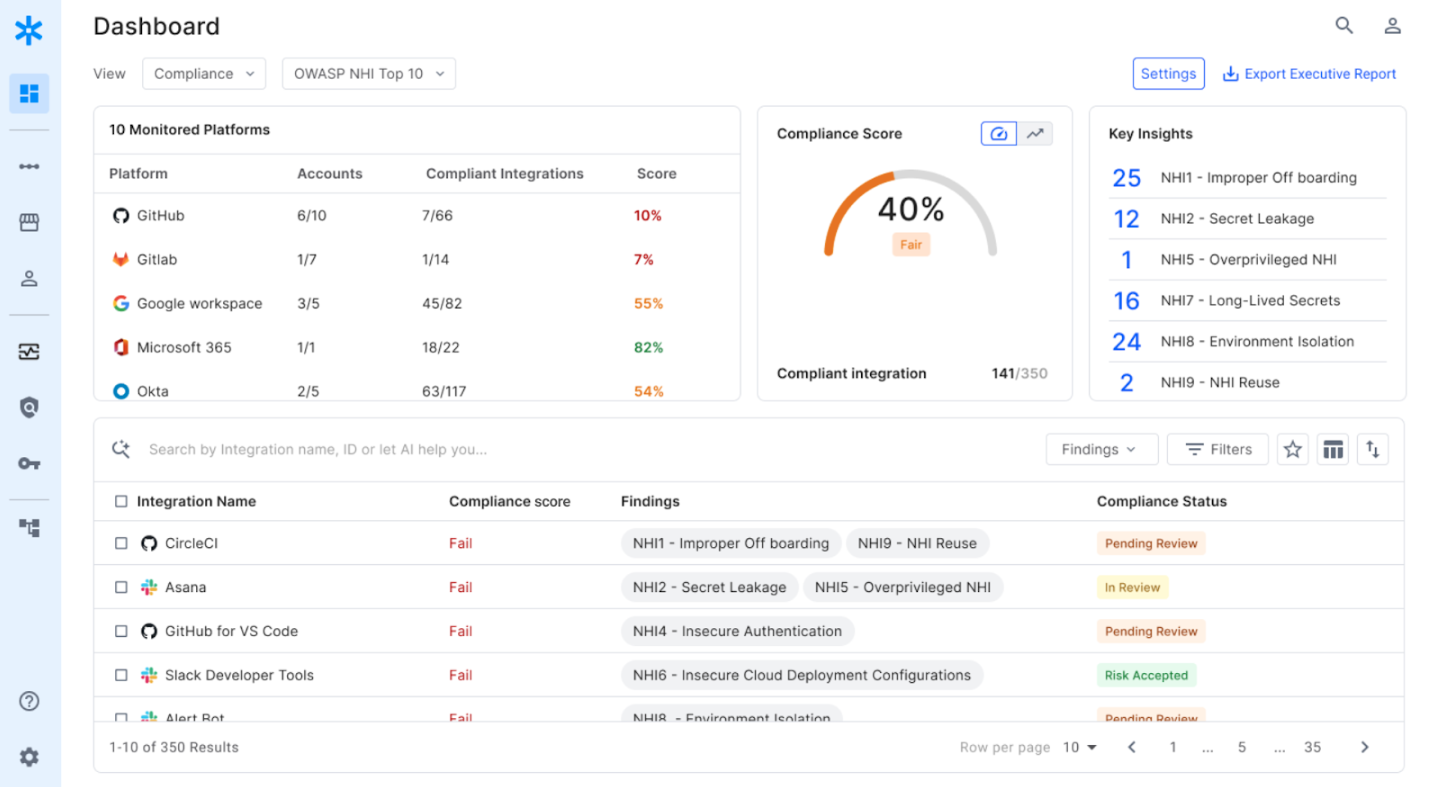
Task: Click the Settings button
Action: (1168, 74)
